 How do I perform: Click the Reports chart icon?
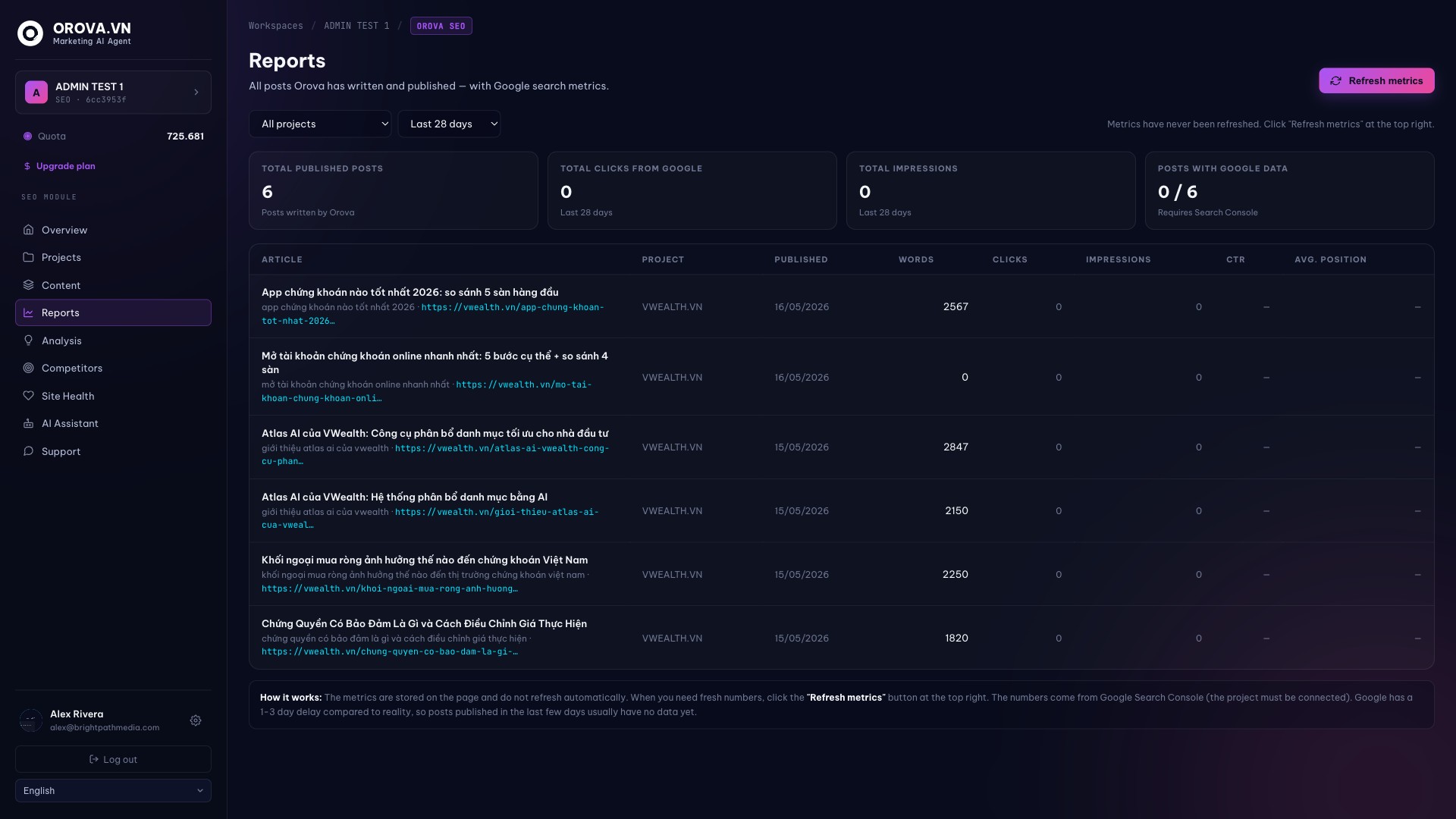click(28, 312)
